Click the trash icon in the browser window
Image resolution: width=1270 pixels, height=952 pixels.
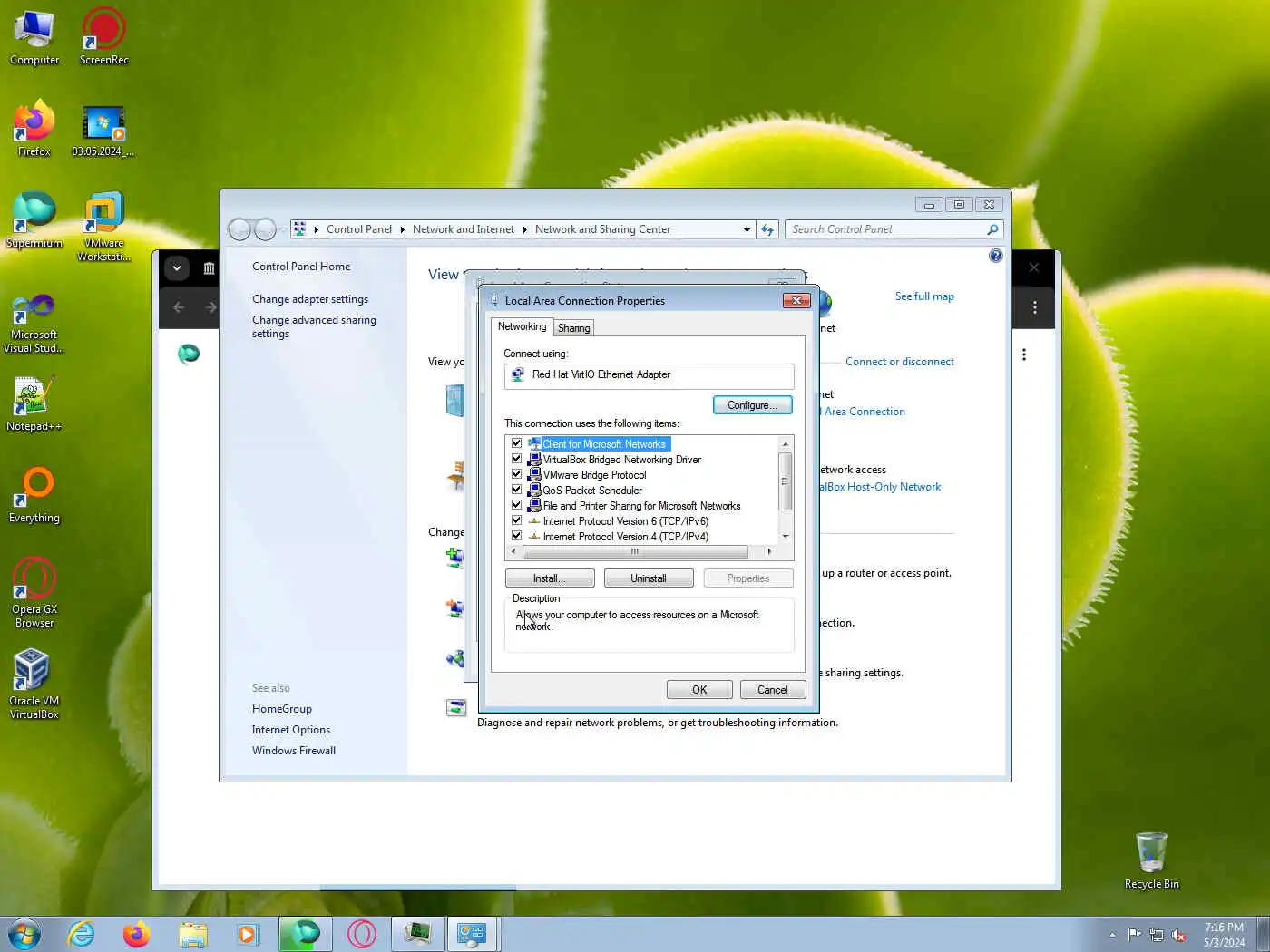210,267
